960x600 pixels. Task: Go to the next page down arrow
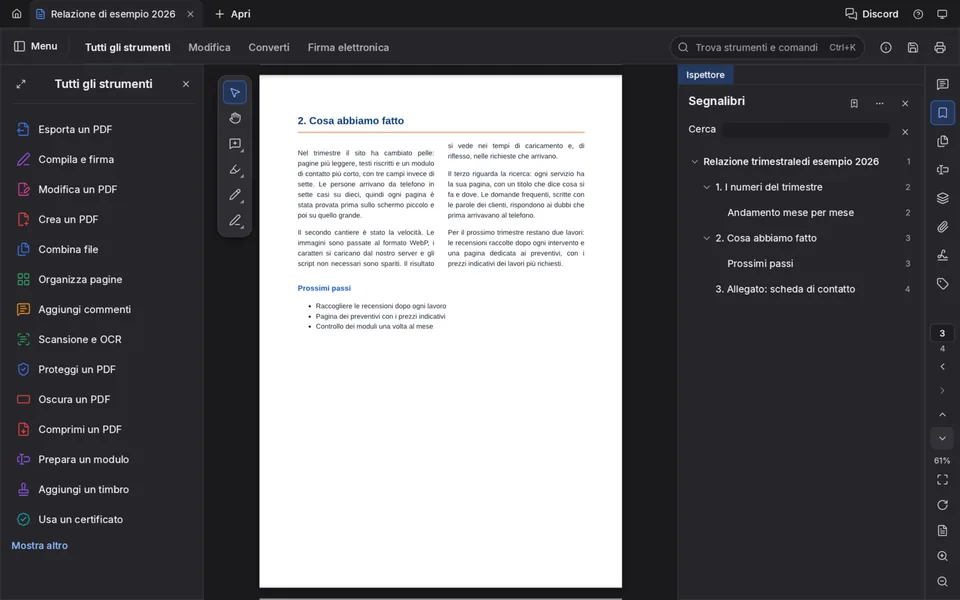(942, 438)
